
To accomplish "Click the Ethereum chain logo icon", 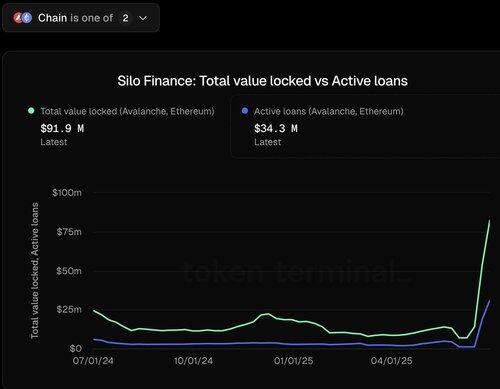I will click(x=27, y=18).
